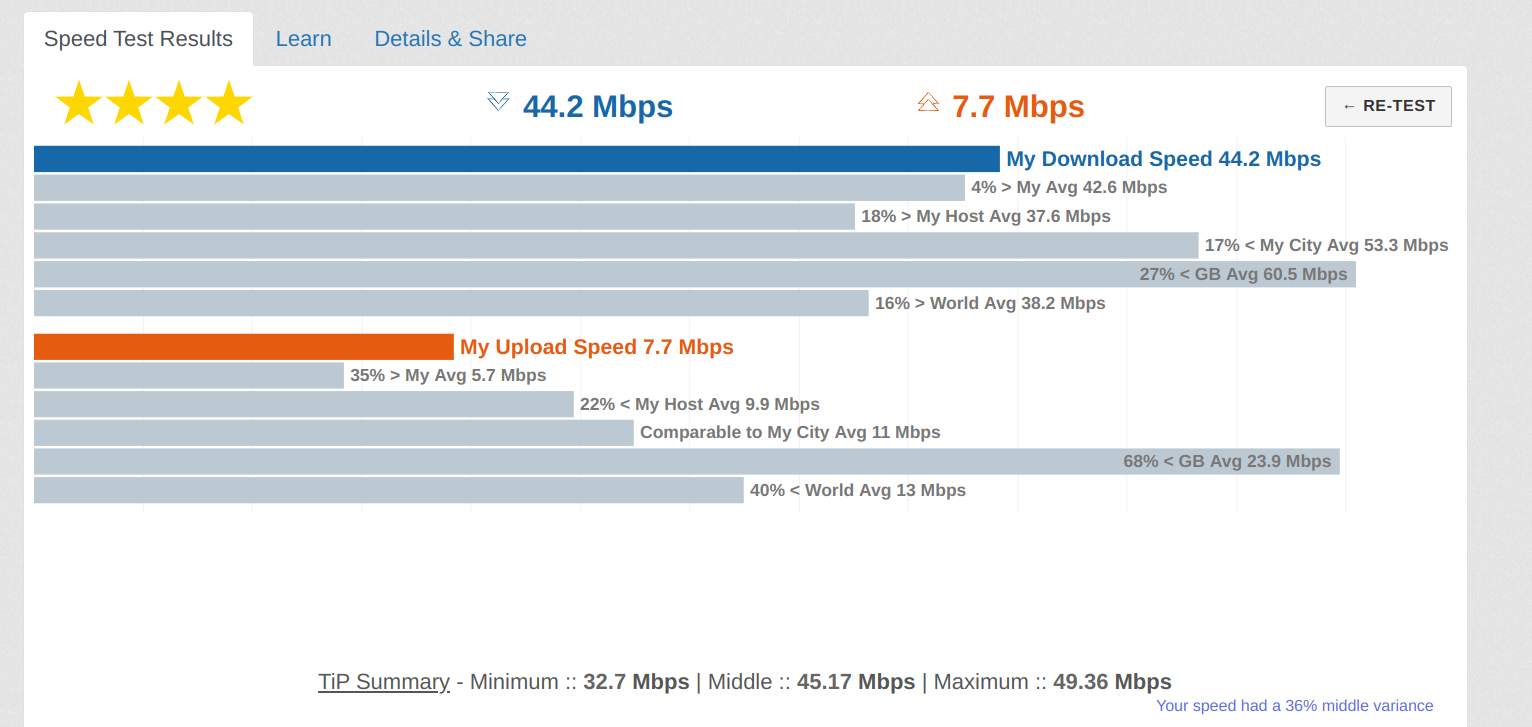Select the first rating star

[x=77, y=101]
